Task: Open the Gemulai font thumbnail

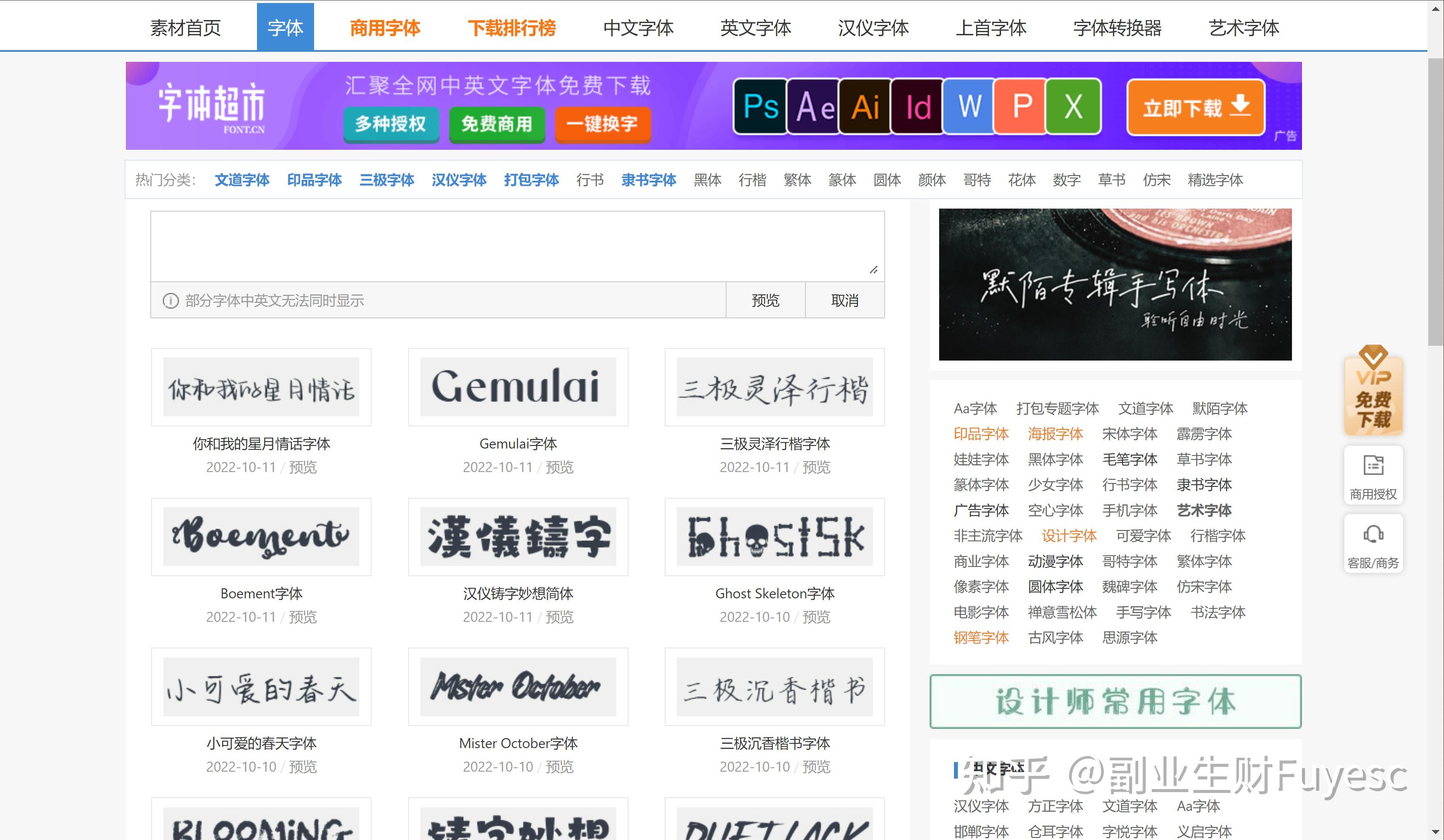Action: (518, 387)
